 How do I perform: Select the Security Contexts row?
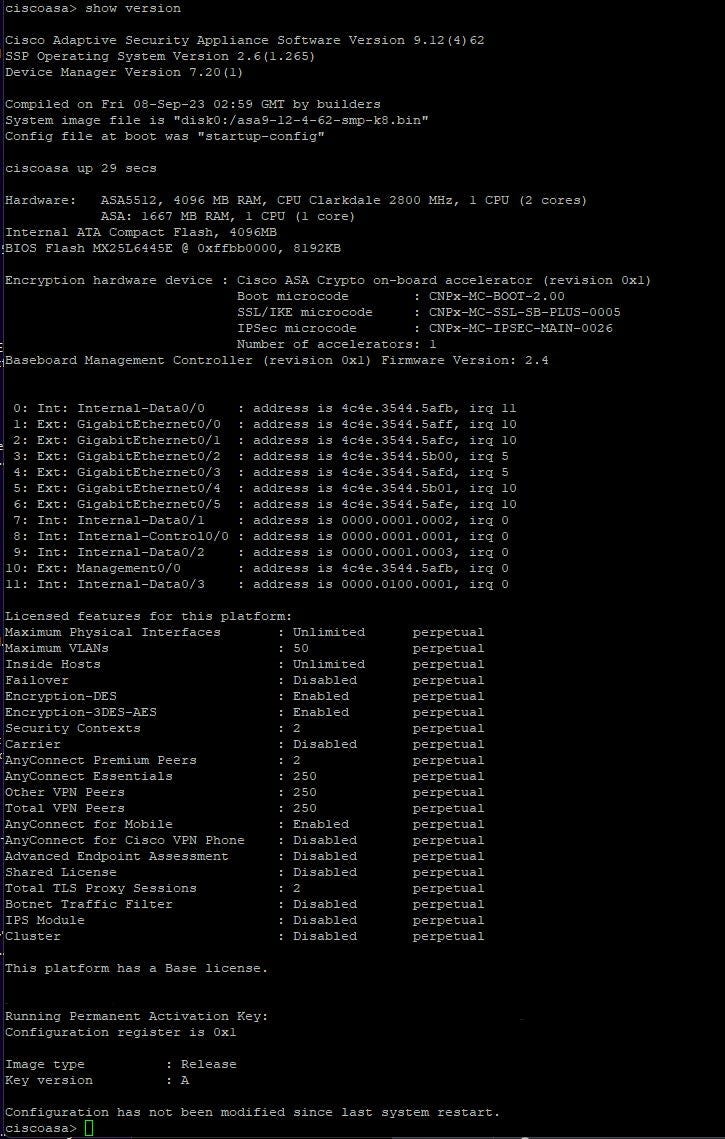click(x=245, y=728)
